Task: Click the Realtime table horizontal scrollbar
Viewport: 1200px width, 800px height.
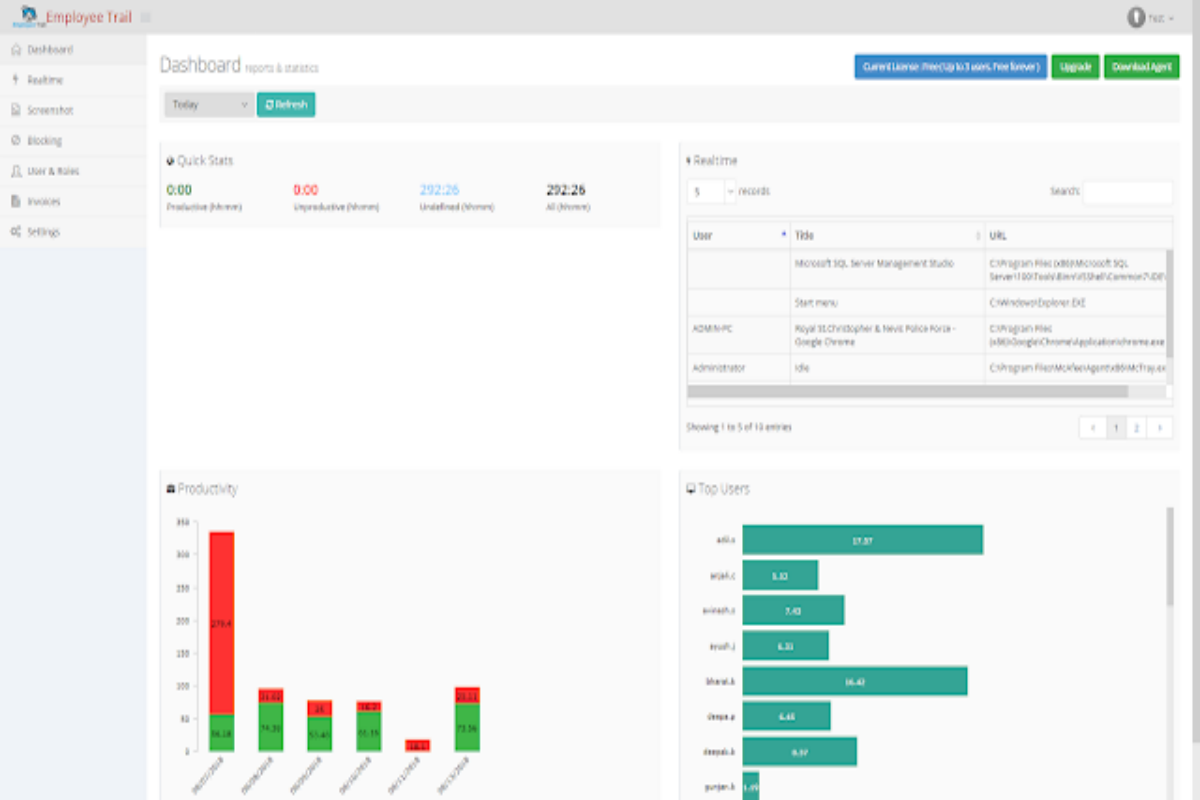Action: tap(920, 392)
